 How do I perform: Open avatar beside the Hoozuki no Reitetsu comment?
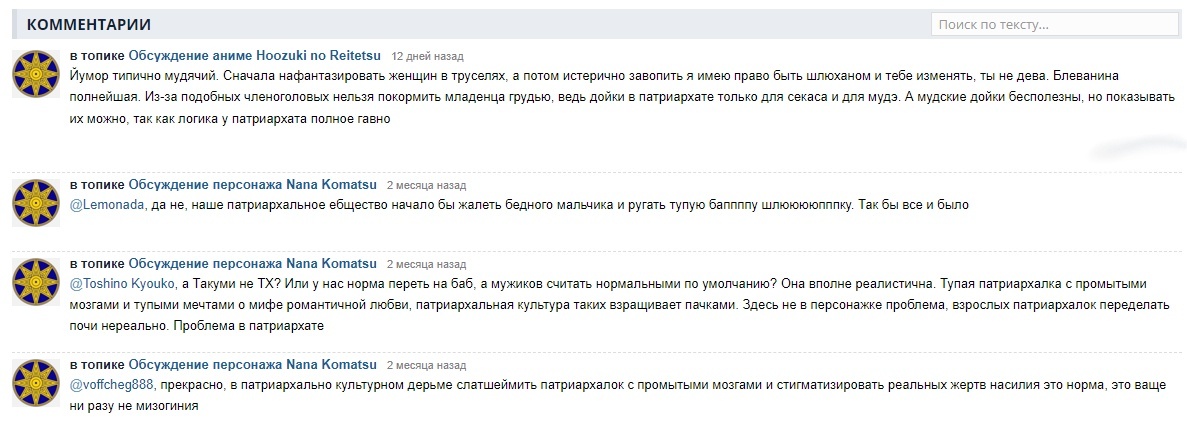tap(36, 74)
